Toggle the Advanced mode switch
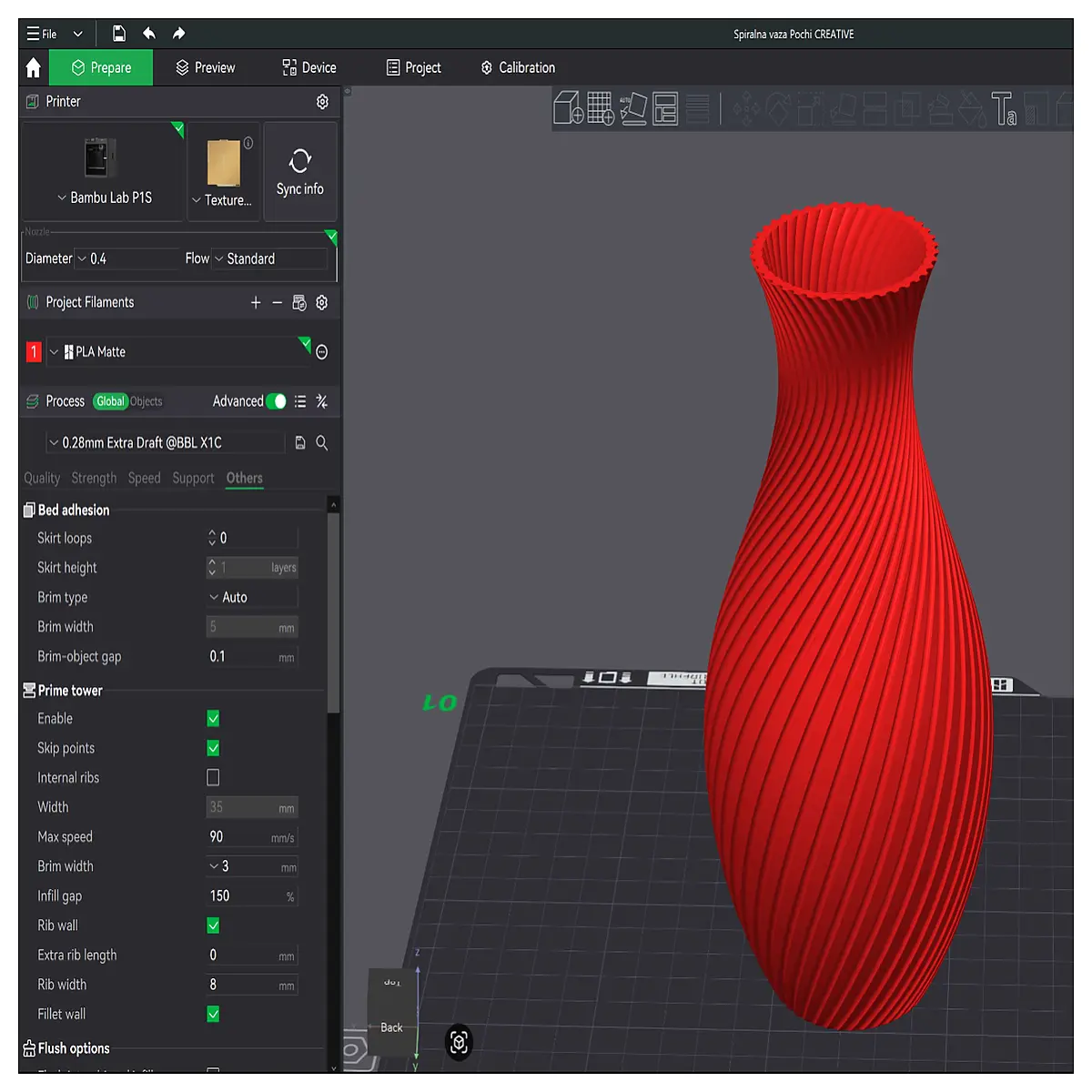The image size is (1092, 1092). point(277,401)
